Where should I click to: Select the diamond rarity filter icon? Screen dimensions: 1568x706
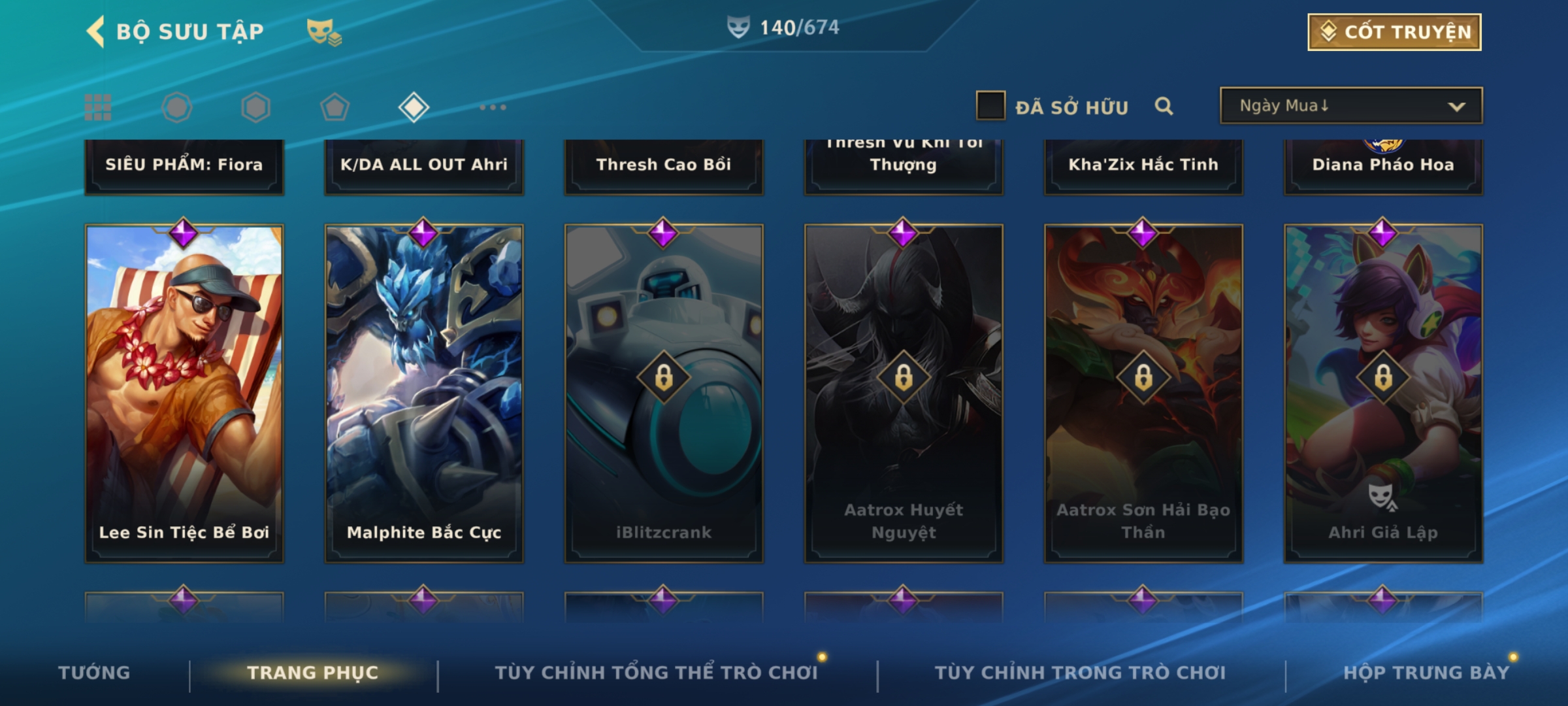414,107
